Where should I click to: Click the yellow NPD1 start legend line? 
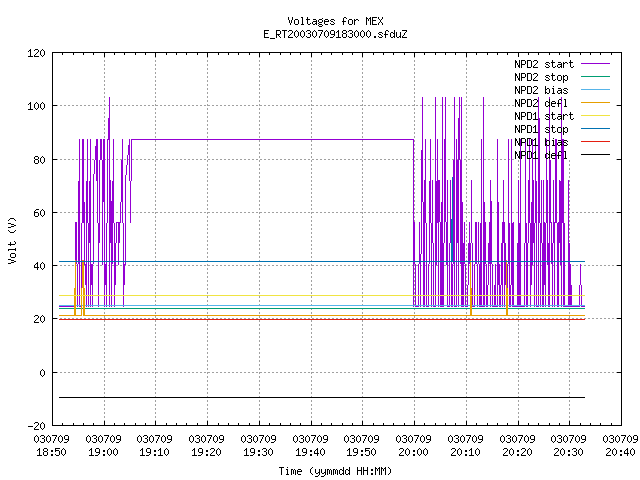pyautogui.click(x=595, y=116)
